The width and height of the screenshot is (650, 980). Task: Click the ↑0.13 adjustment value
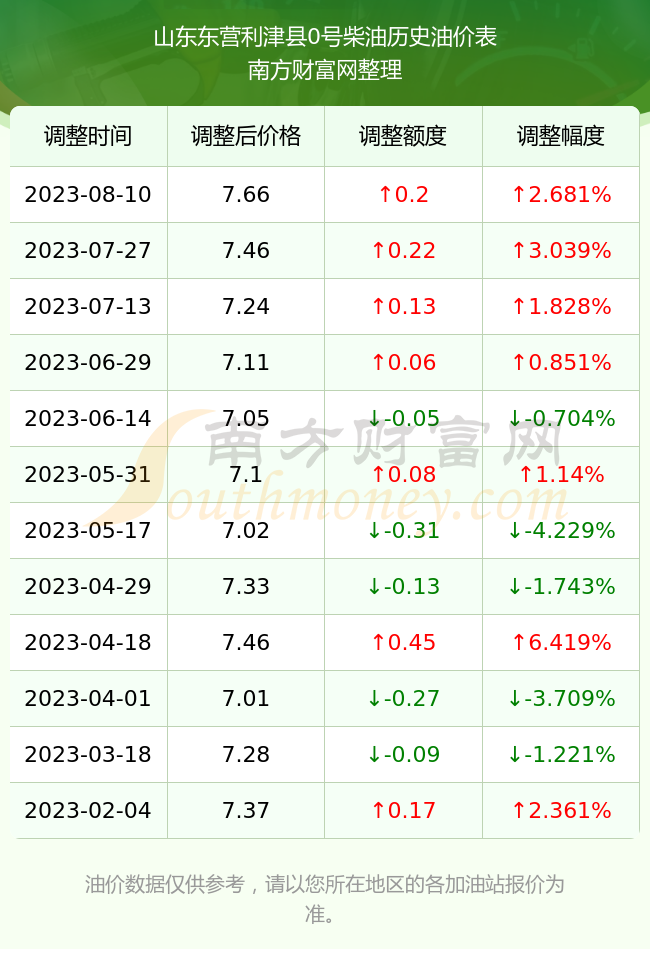tap(403, 306)
